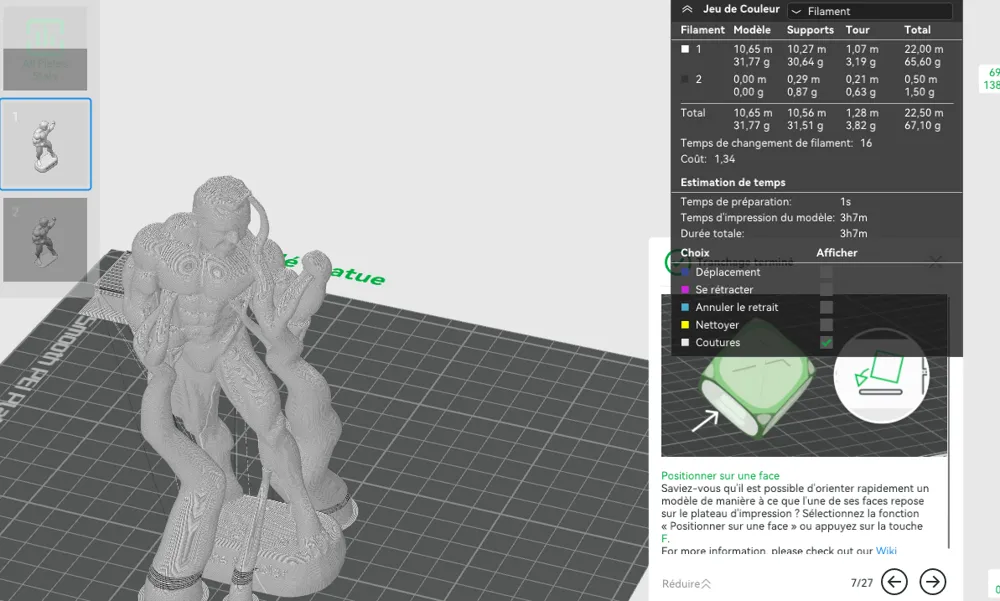This screenshot has width=1000, height=601.
Task: Click Temps de changement de filament text
Action: (767, 144)
